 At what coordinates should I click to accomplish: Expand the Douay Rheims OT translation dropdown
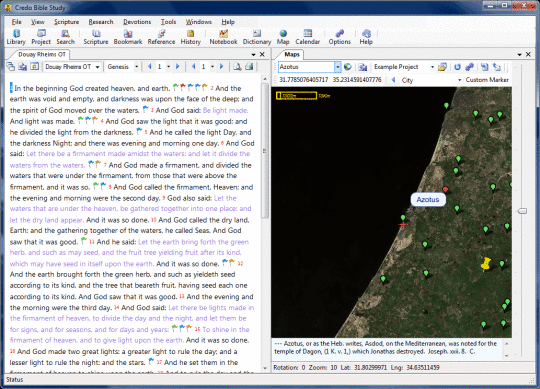pyautogui.click(x=97, y=67)
